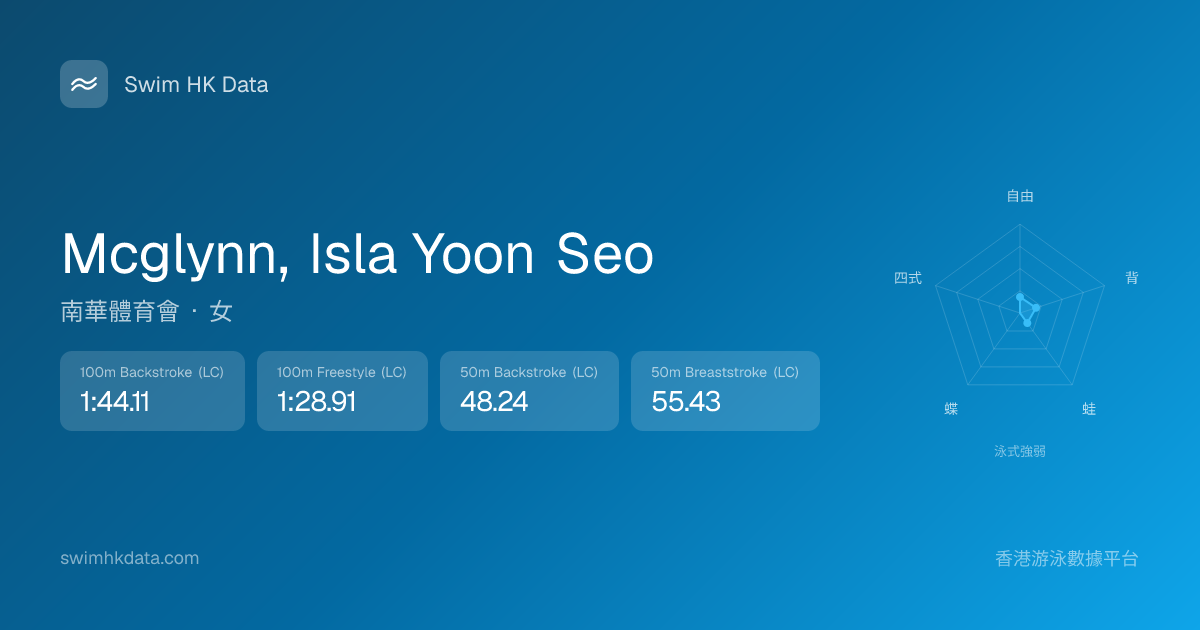Click the 1:44.11 backstroke time
1200x630 pixels.
pos(115,402)
